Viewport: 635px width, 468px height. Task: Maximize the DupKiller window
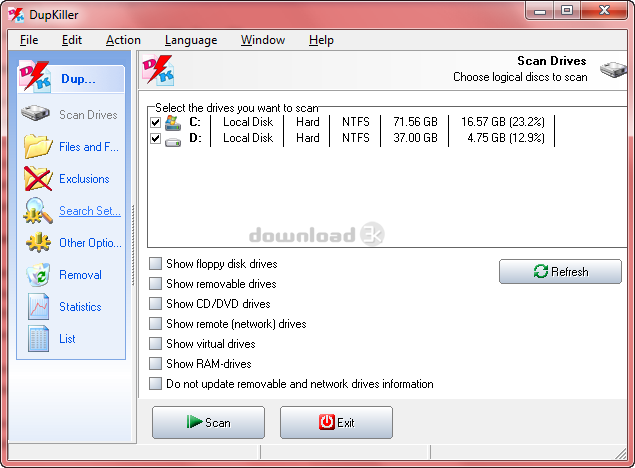tap(567, 10)
